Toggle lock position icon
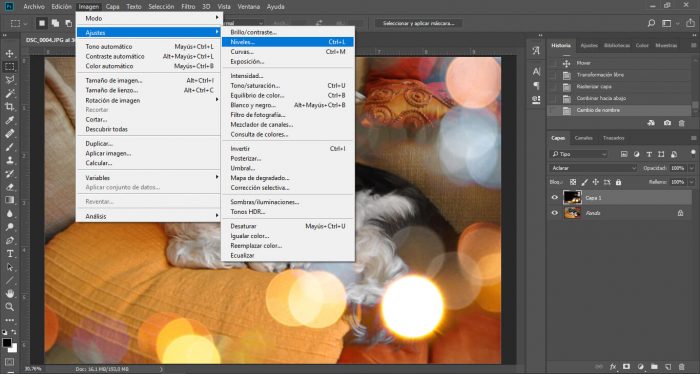700x374 pixels. coord(596,182)
